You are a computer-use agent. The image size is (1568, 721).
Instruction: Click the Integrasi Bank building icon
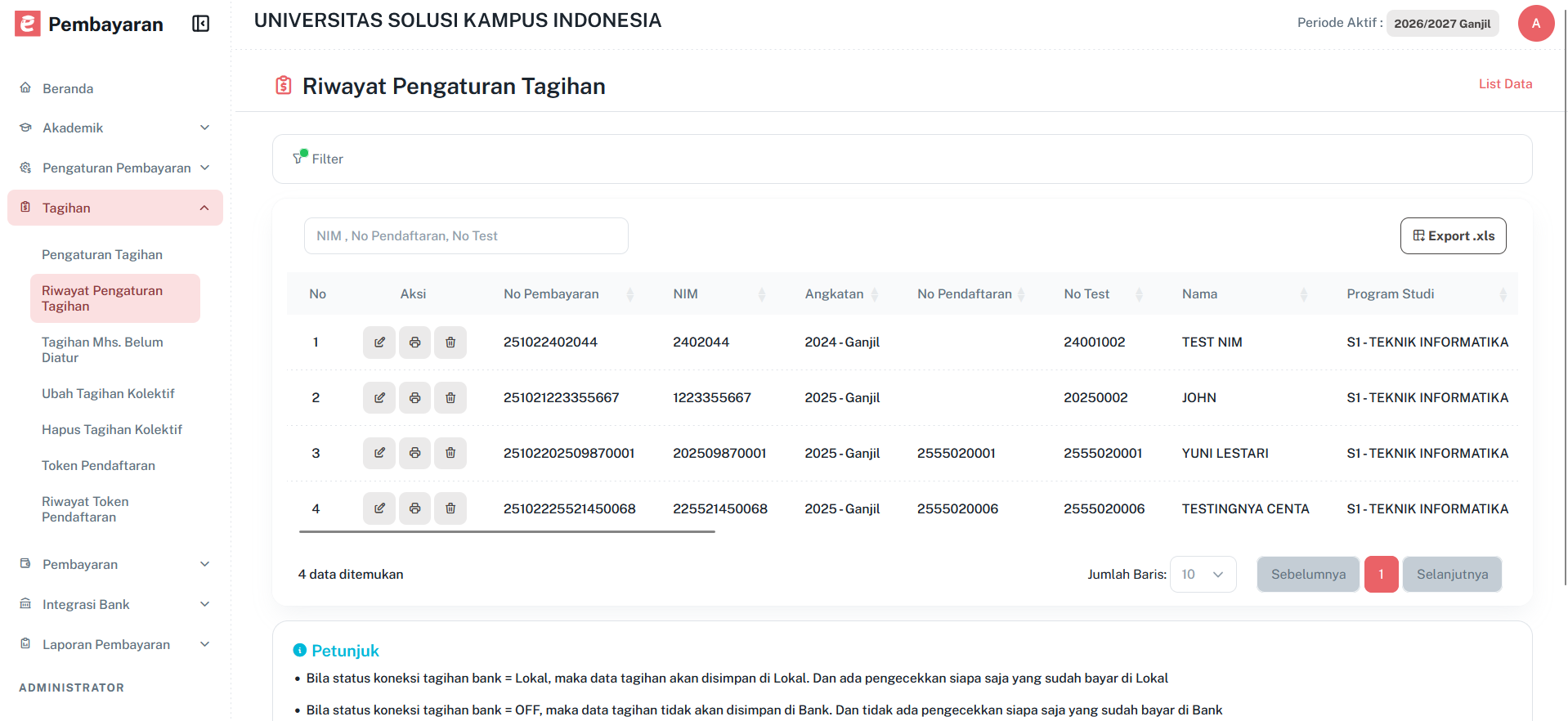click(x=25, y=604)
